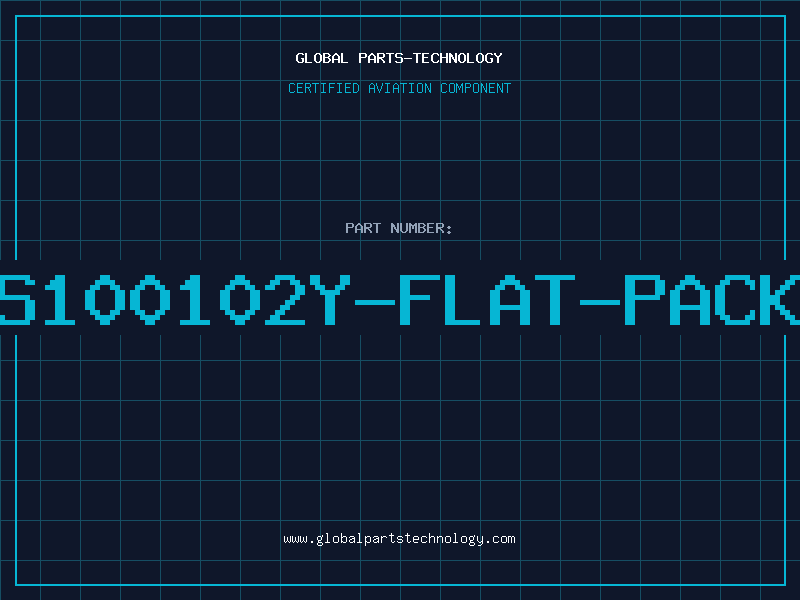The height and width of the screenshot is (600, 800).
Task: Click the word AVIATION in the subtitle
Action: pos(400,88)
